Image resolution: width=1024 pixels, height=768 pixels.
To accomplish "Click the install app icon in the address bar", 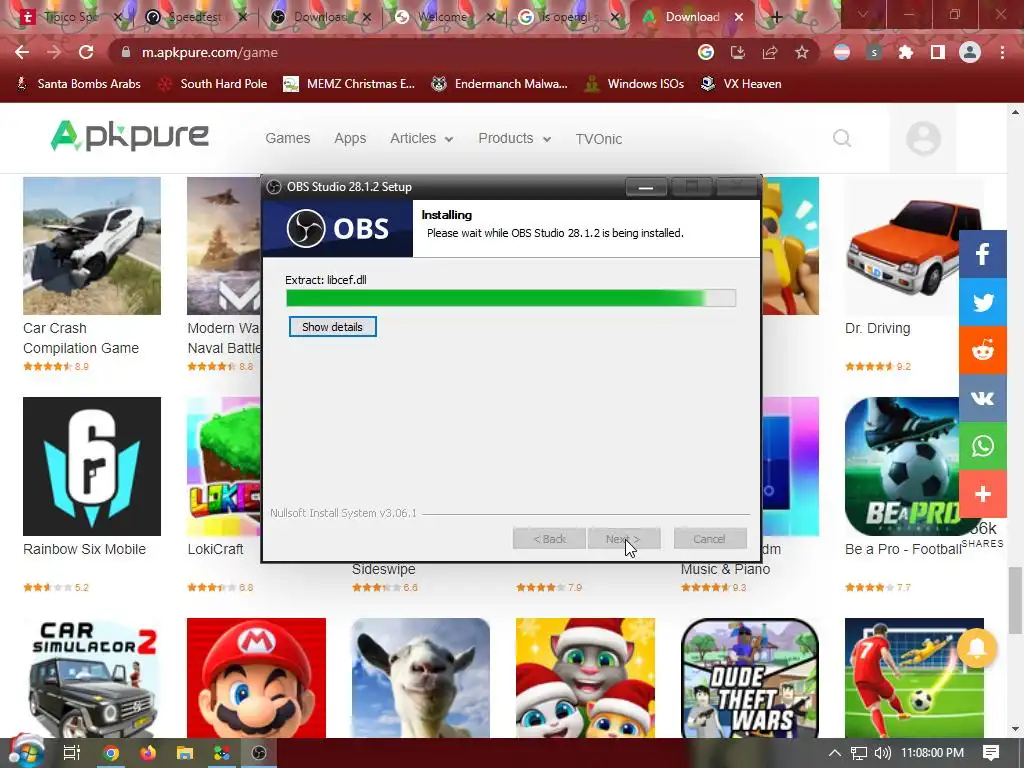I will pos(737,52).
